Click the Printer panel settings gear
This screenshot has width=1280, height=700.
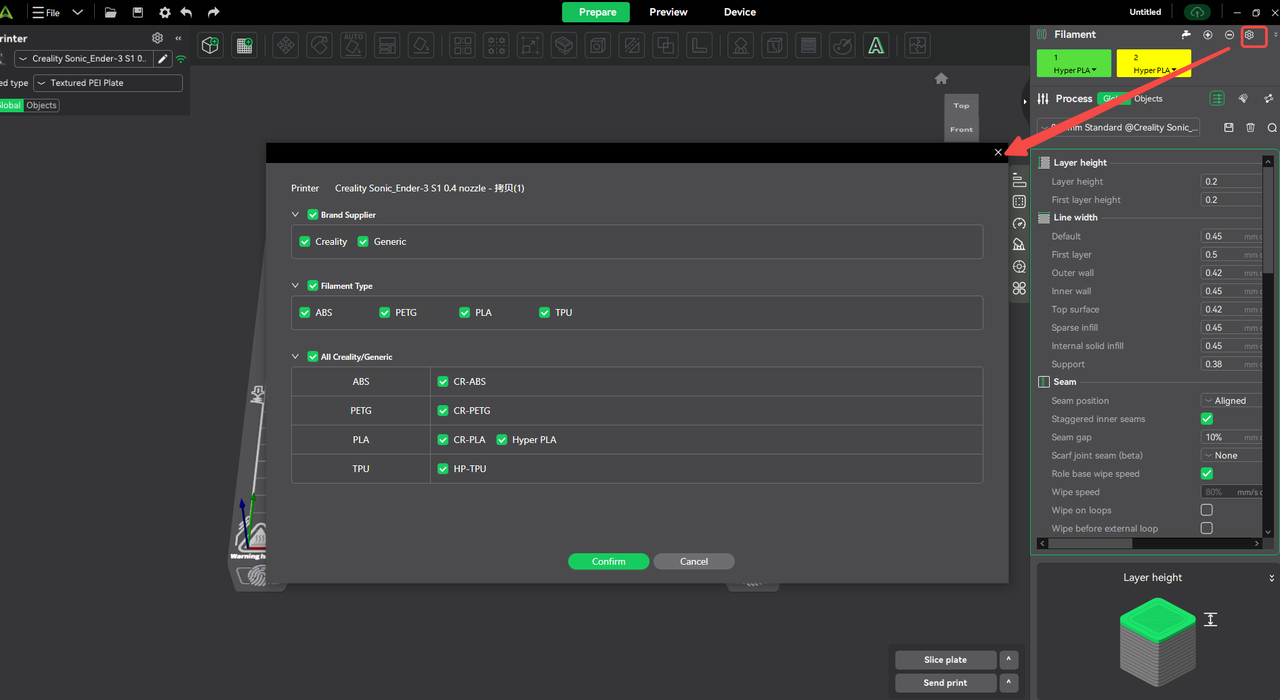(157, 38)
